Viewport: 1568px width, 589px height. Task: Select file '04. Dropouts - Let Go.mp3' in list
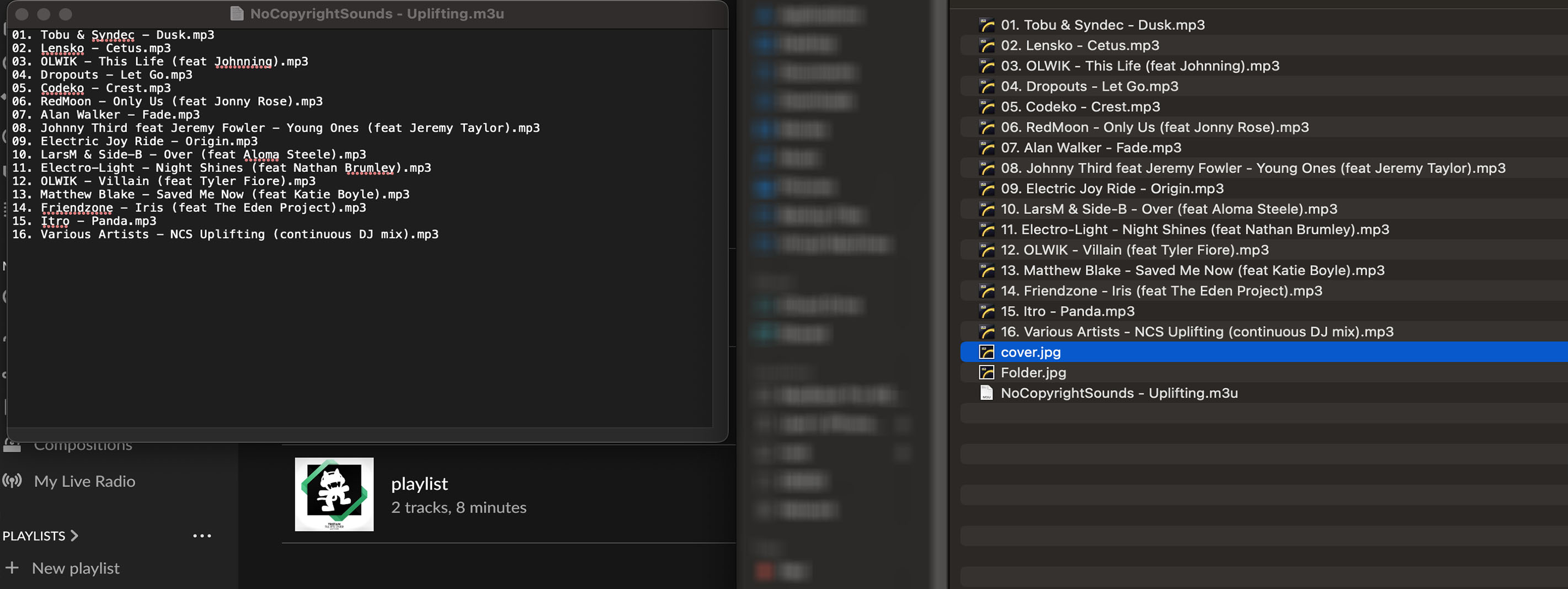(1090, 87)
